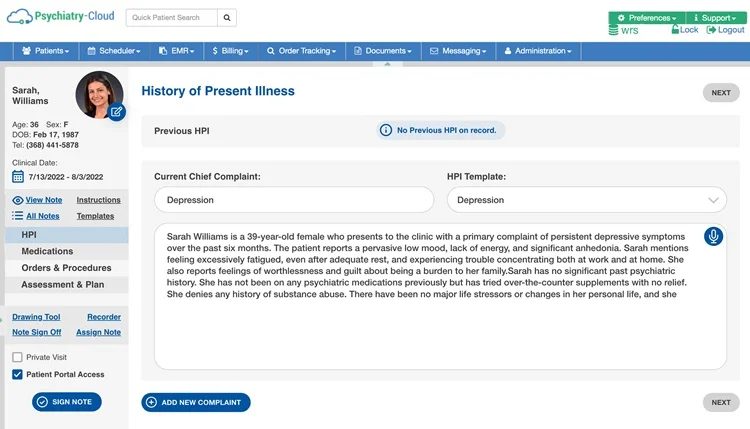The width and height of the screenshot is (750, 429).
Task: Open the Support dropdown
Action: [x=716, y=18]
